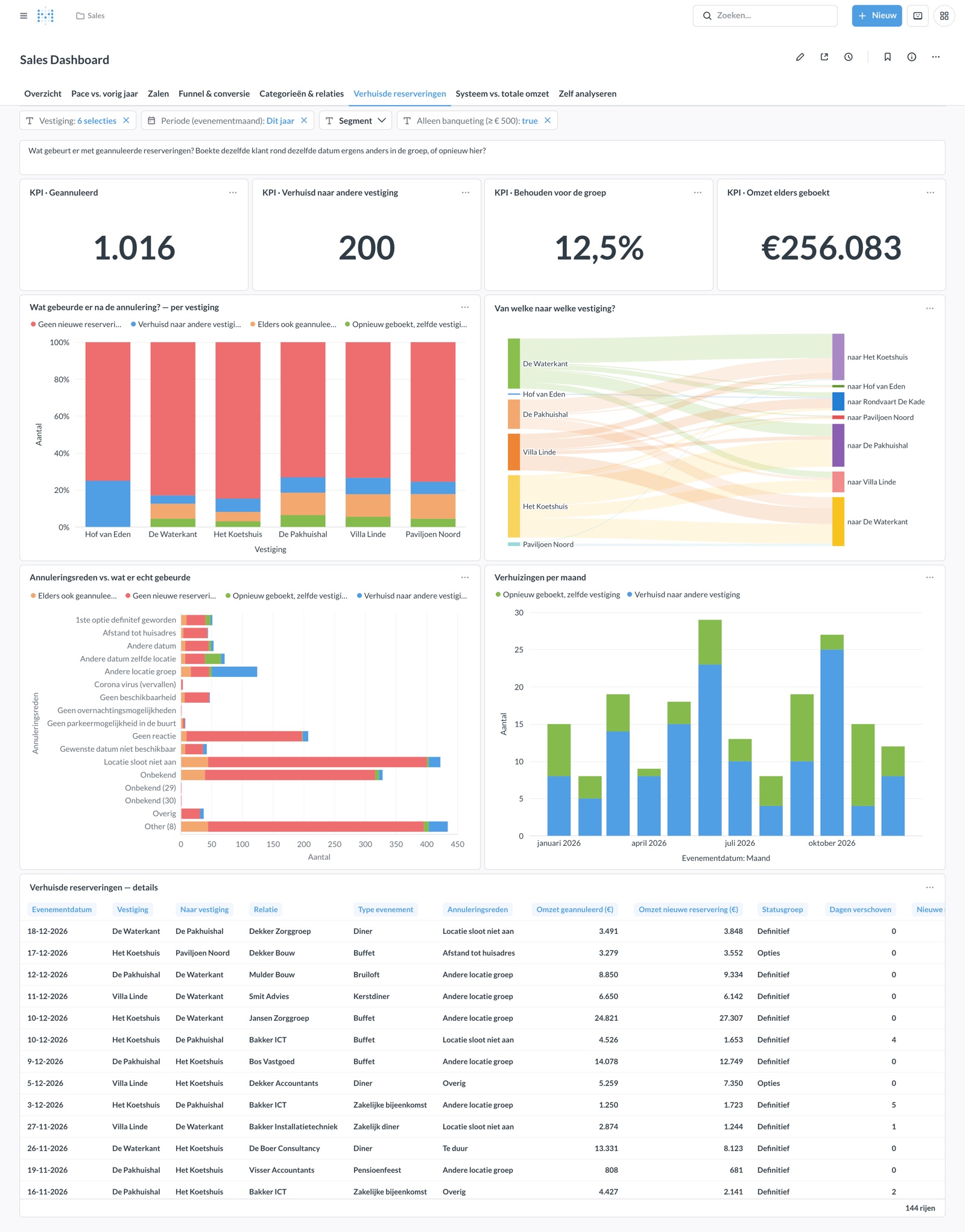This screenshot has height=1232, width=965.
Task: Toggle 'Geen nieuwe reserveri...' legend in per vestiging chart
Action: (76, 324)
